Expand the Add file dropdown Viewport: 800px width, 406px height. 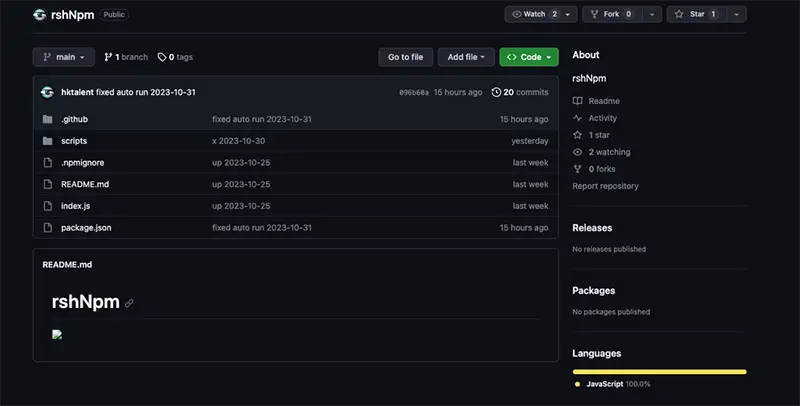click(466, 57)
